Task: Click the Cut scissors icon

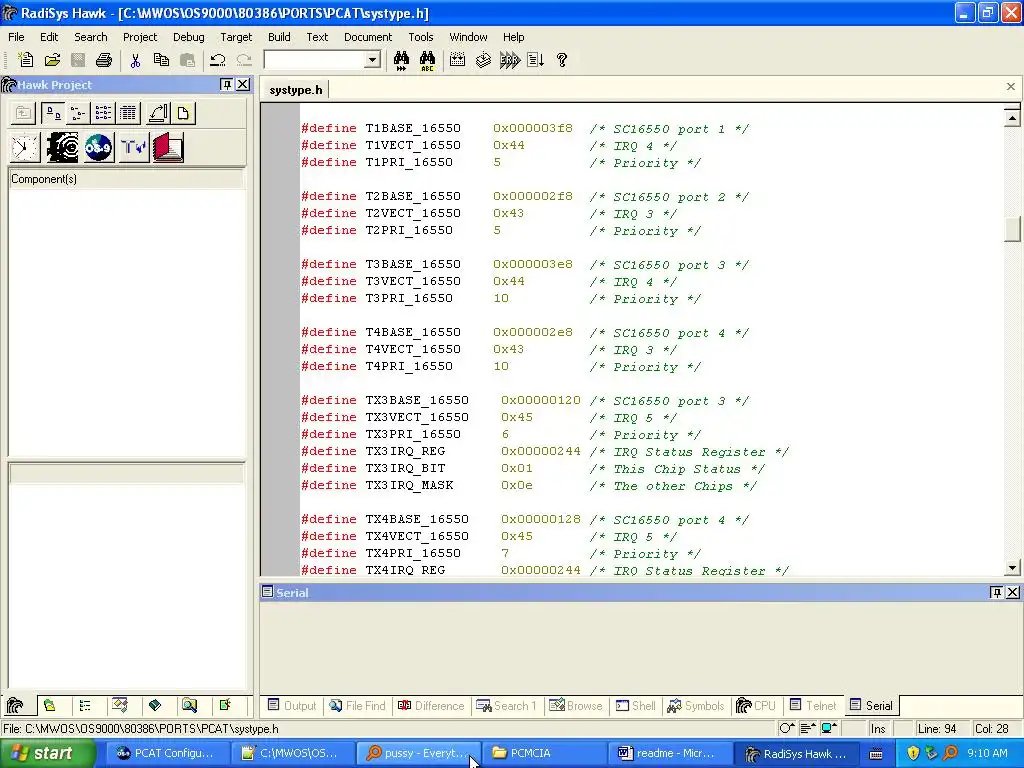Action: (x=135, y=60)
